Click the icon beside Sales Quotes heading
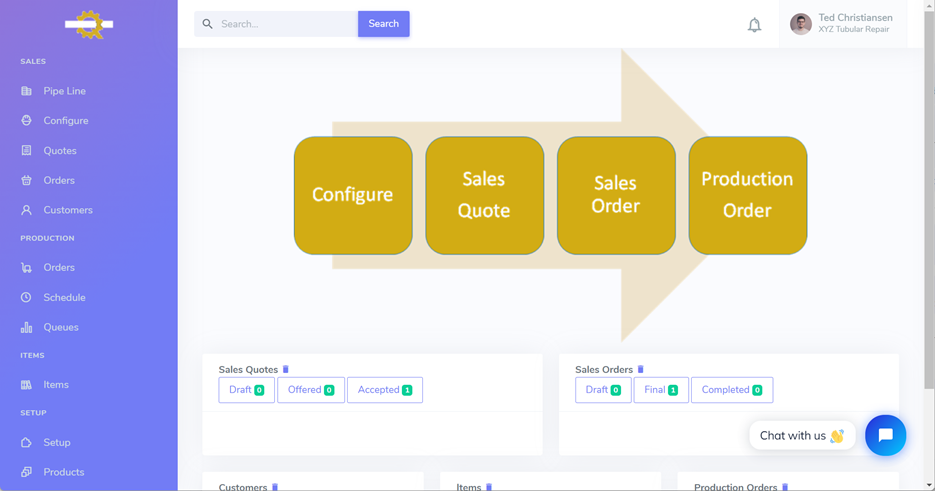Viewport: 935px width, 491px height. pyautogui.click(x=286, y=369)
